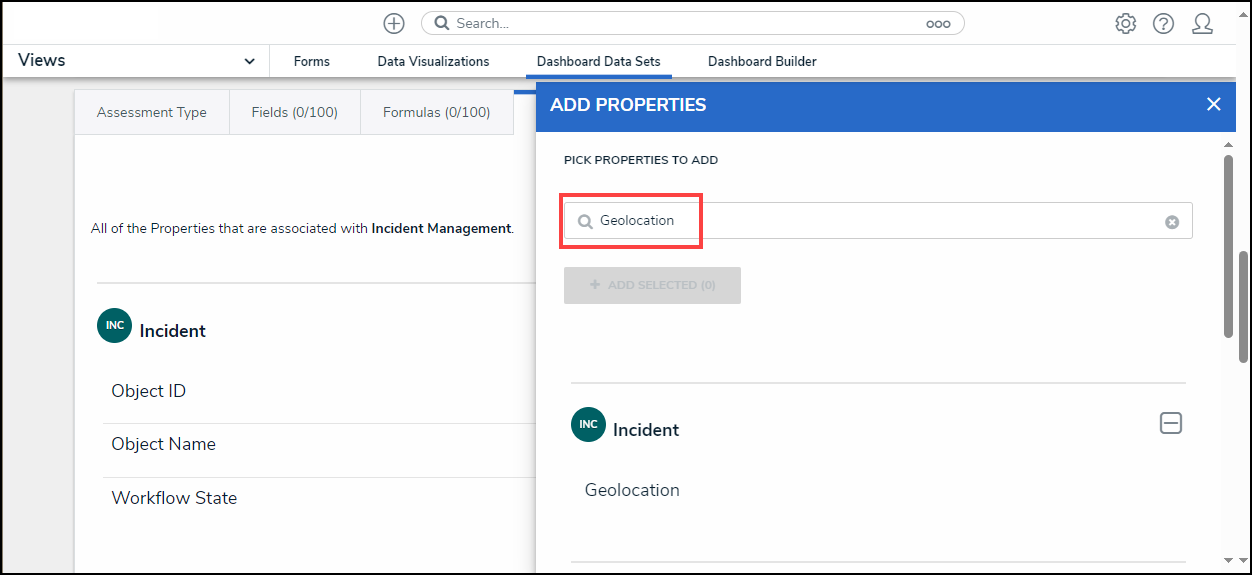Image resolution: width=1252 pixels, height=575 pixels.
Task: Click the Geolocation property search field
Action: tap(880, 221)
